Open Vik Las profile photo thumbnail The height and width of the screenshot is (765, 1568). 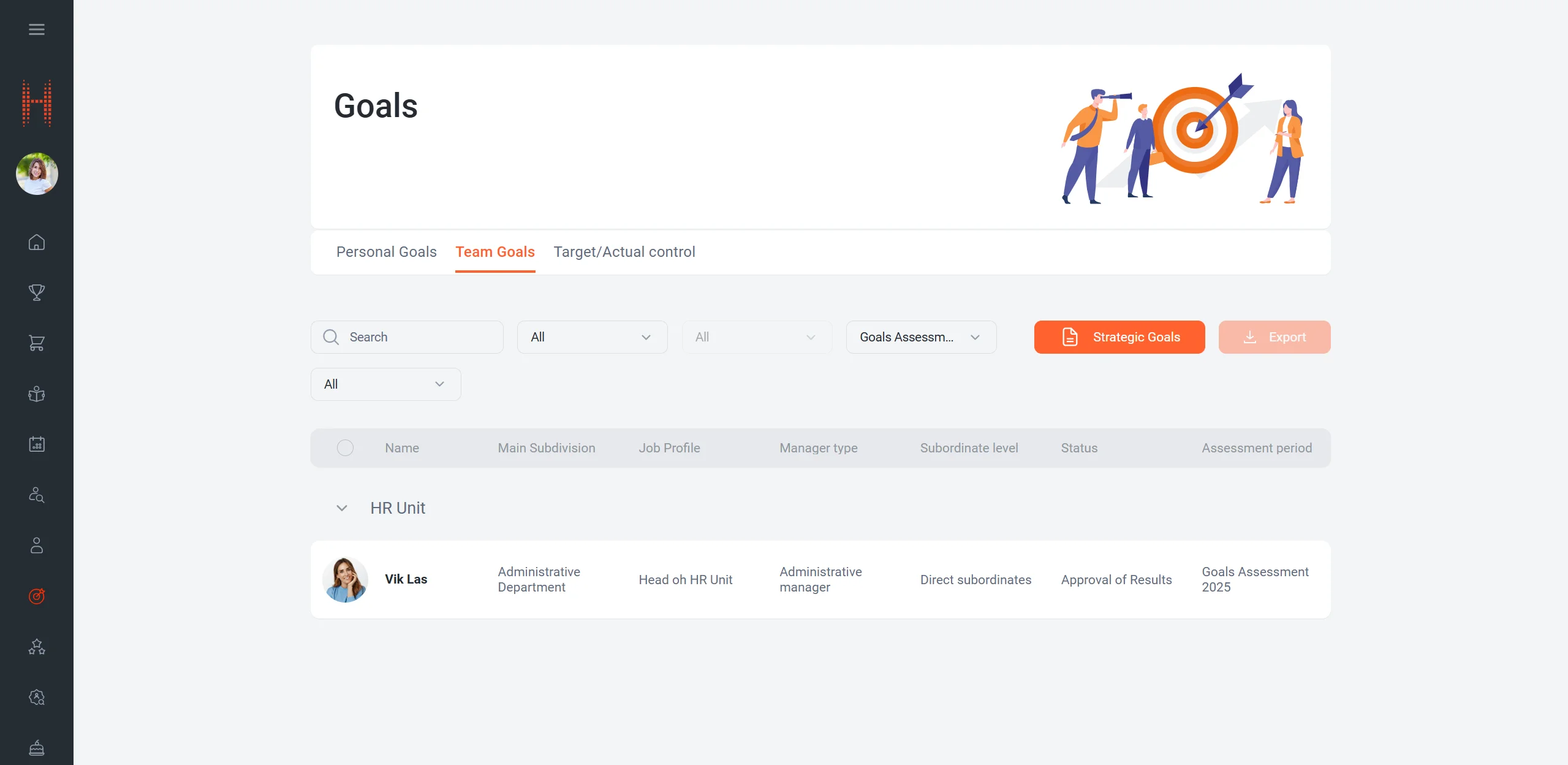(345, 579)
